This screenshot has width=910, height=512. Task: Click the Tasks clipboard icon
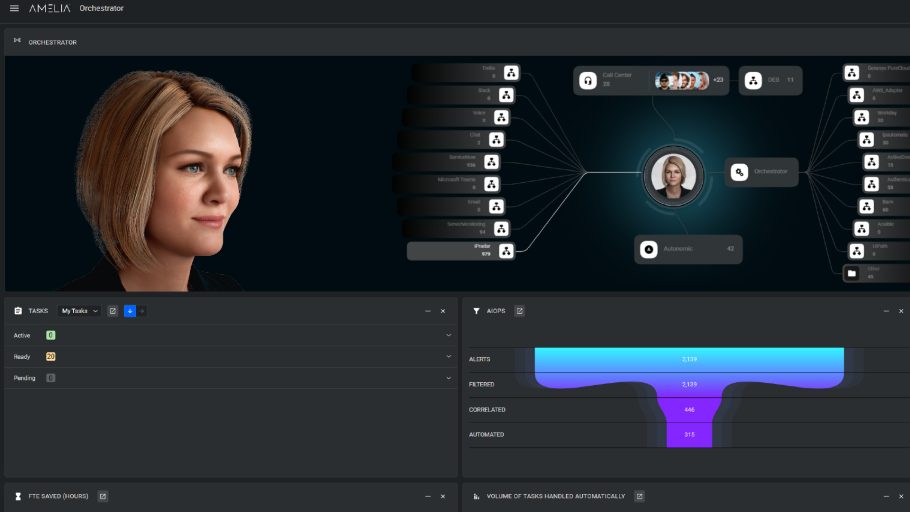(x=18, y=311)
